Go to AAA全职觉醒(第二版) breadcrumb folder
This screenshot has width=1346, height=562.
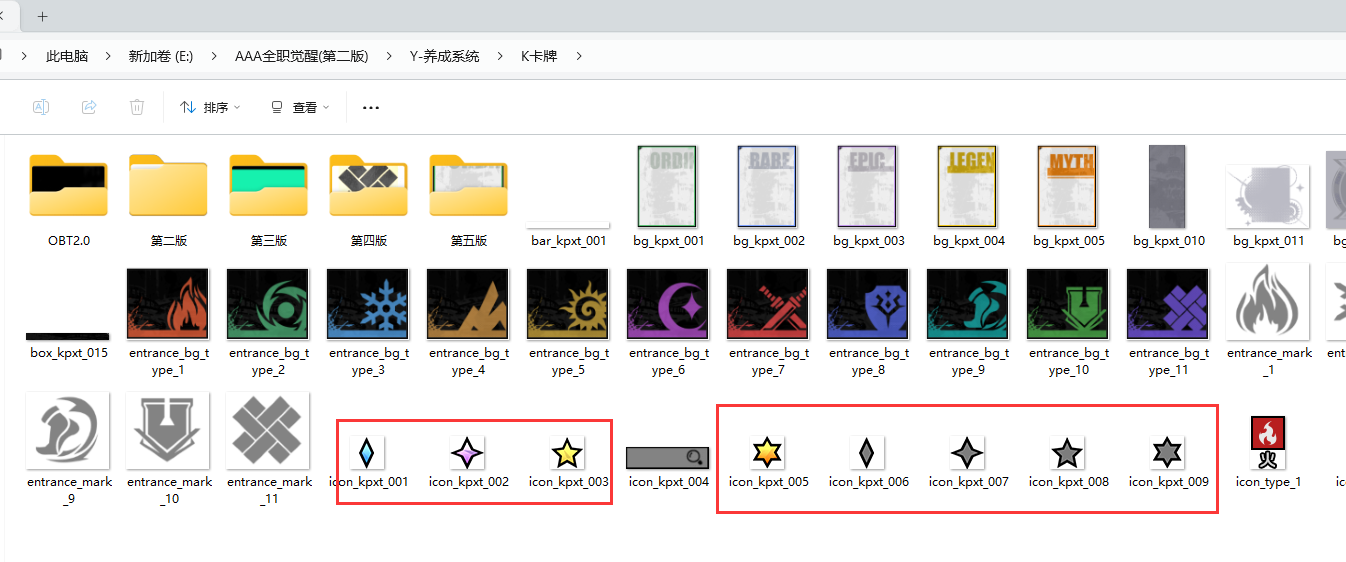(x=301, y=57)
